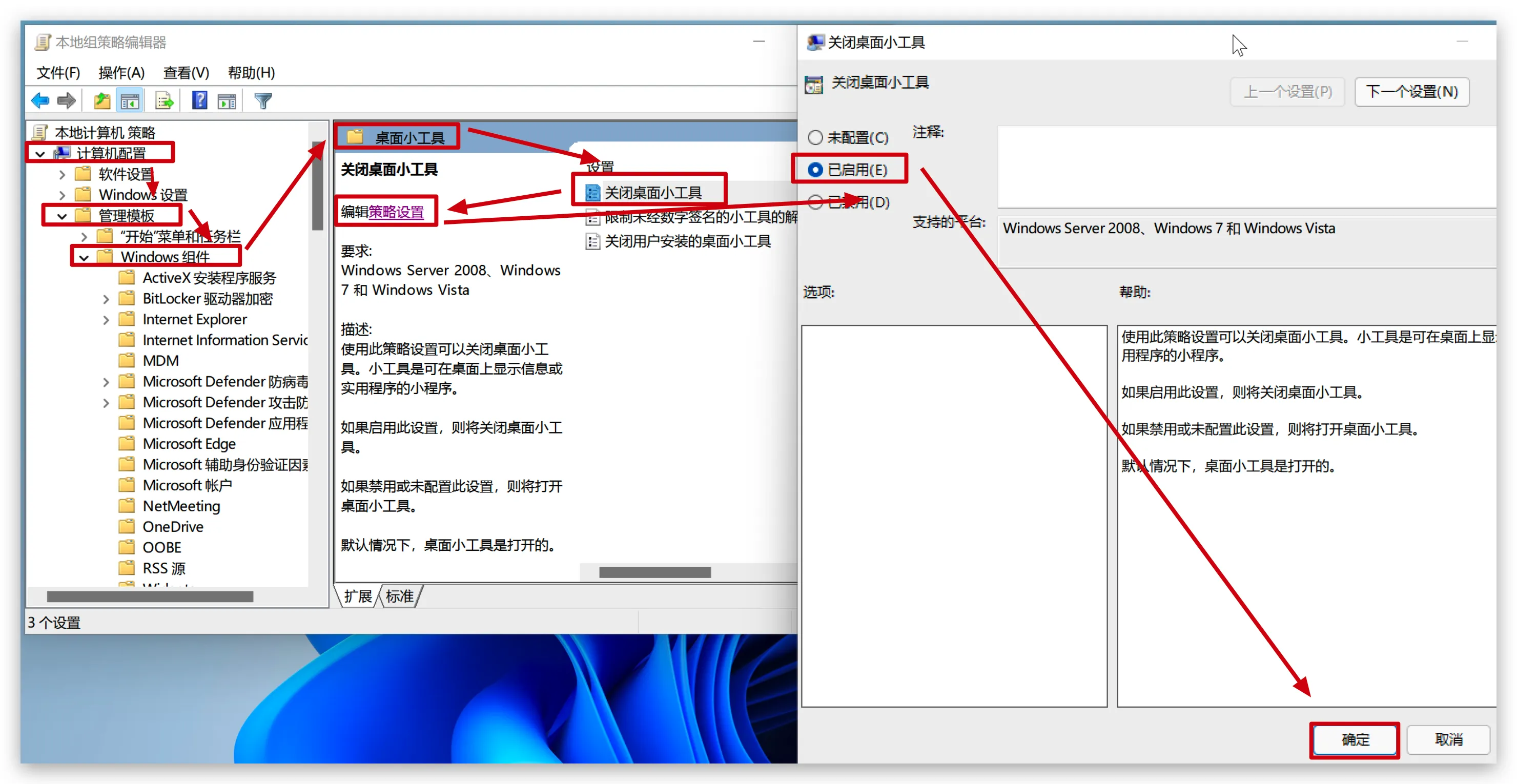Click the 确定 button
This screenshot has height=784, width=1517.
coord(1355,739)
